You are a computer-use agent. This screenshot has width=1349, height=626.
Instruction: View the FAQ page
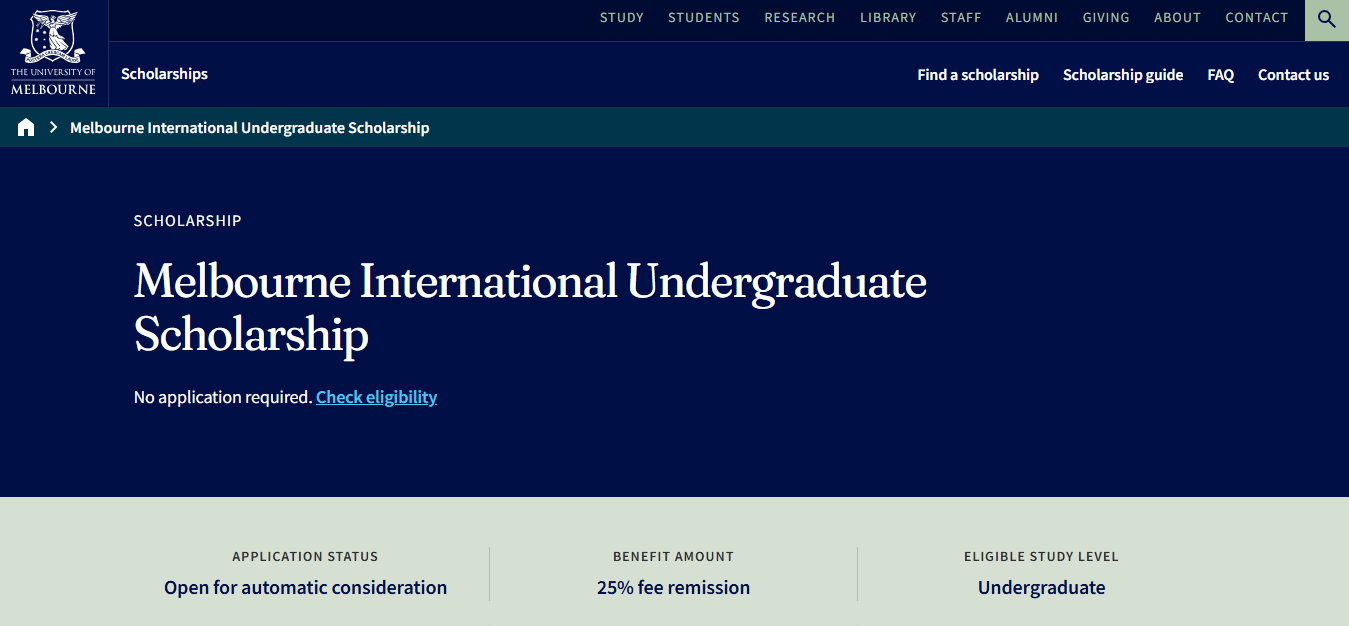1220,74
